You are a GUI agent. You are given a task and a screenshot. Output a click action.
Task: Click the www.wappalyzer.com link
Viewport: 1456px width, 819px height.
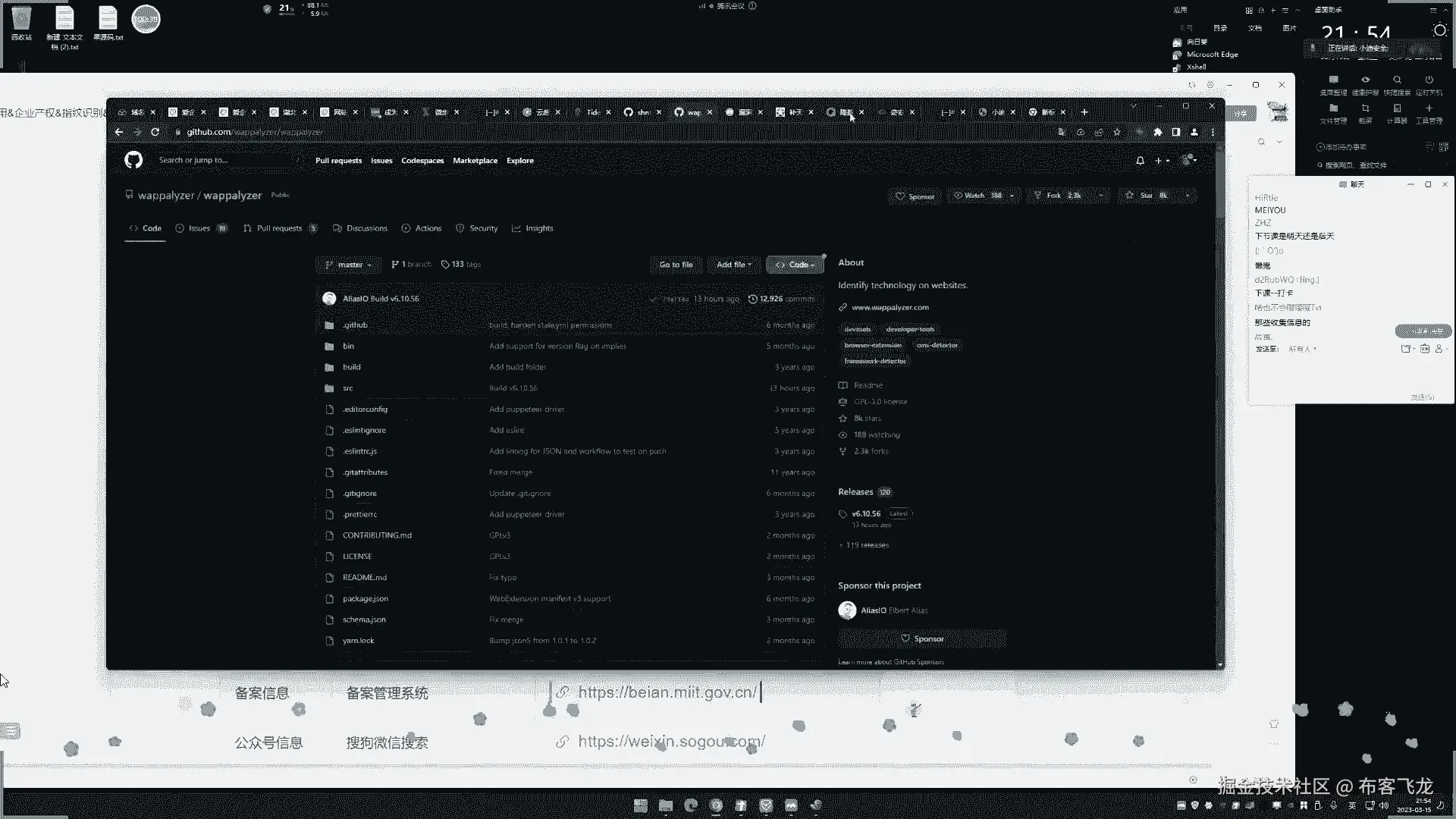[890, 308]
